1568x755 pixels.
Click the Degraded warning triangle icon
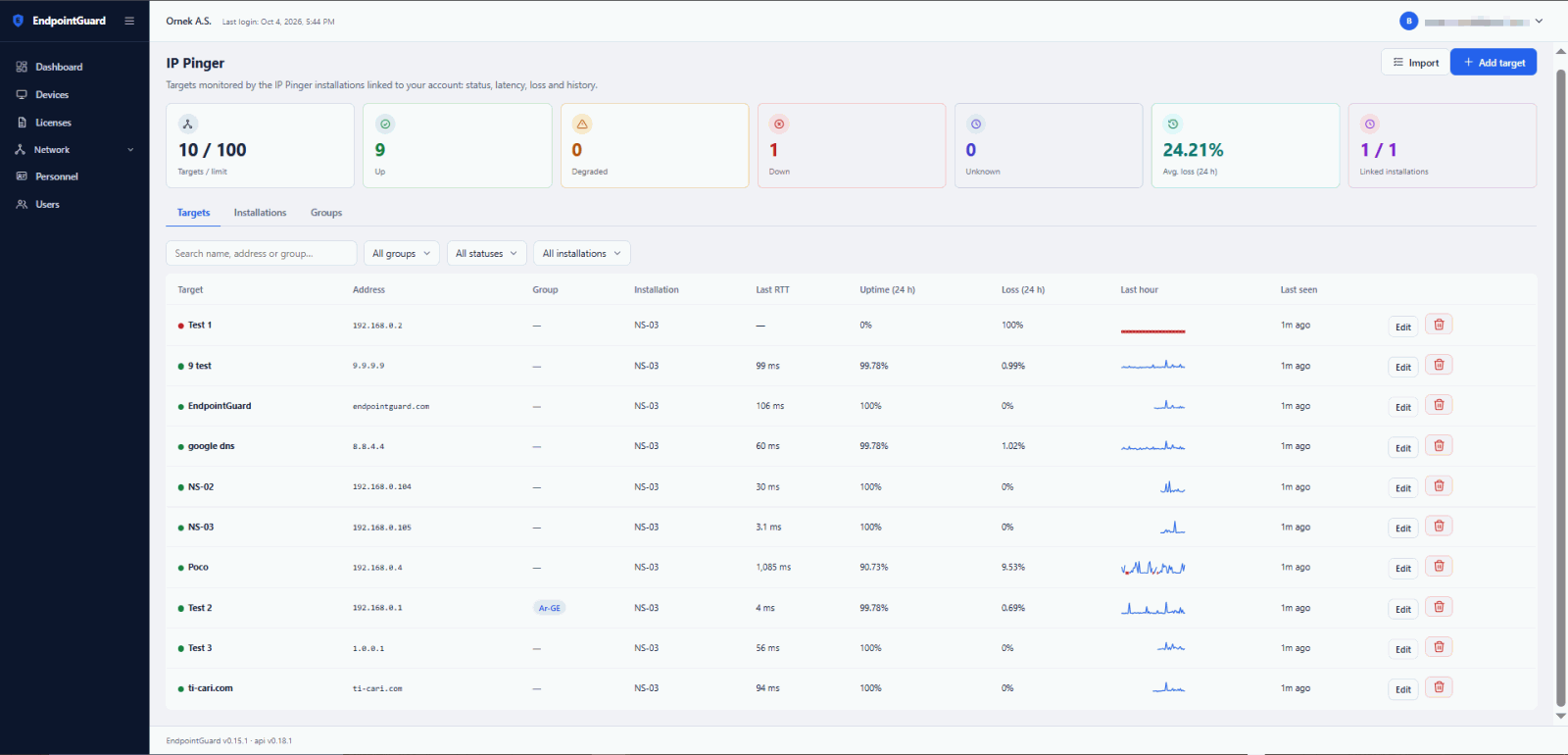[x=582, y=124]
